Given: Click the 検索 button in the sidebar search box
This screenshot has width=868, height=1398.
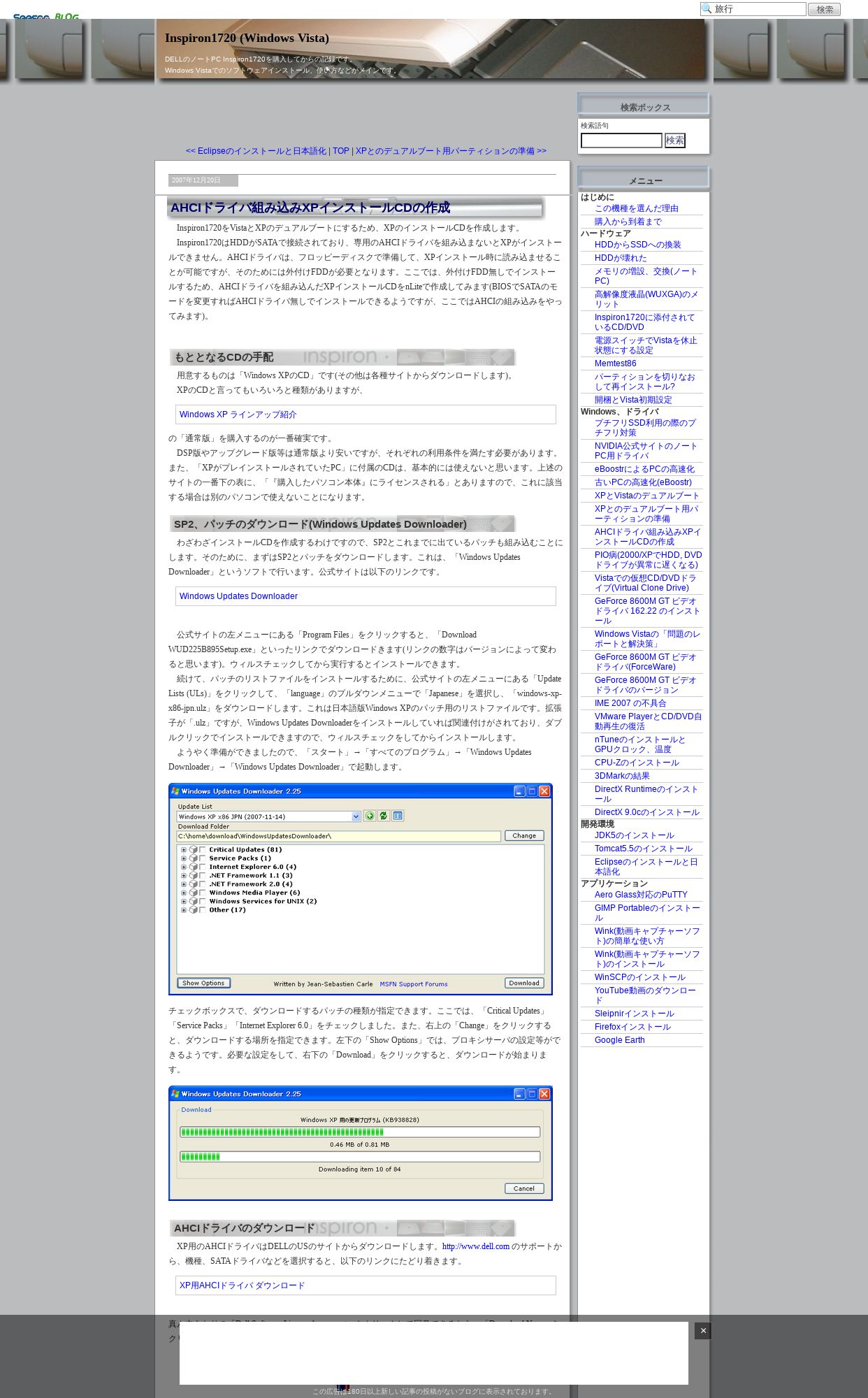Looking at the screenshot, I should pyautogui.click(x=675, y=140).
